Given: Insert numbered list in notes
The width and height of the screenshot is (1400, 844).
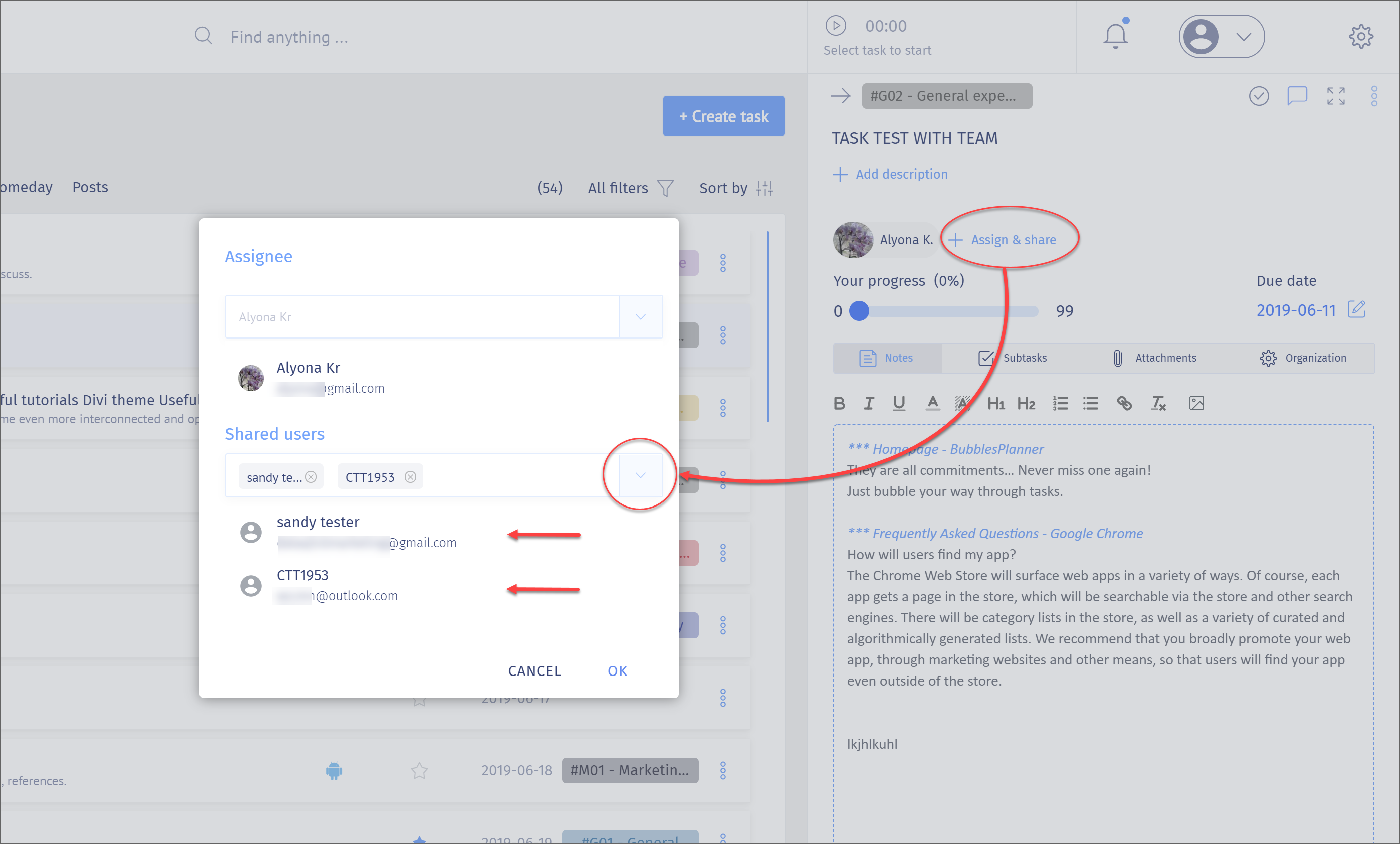Looking at the screenshot, I should (1060, 404).
